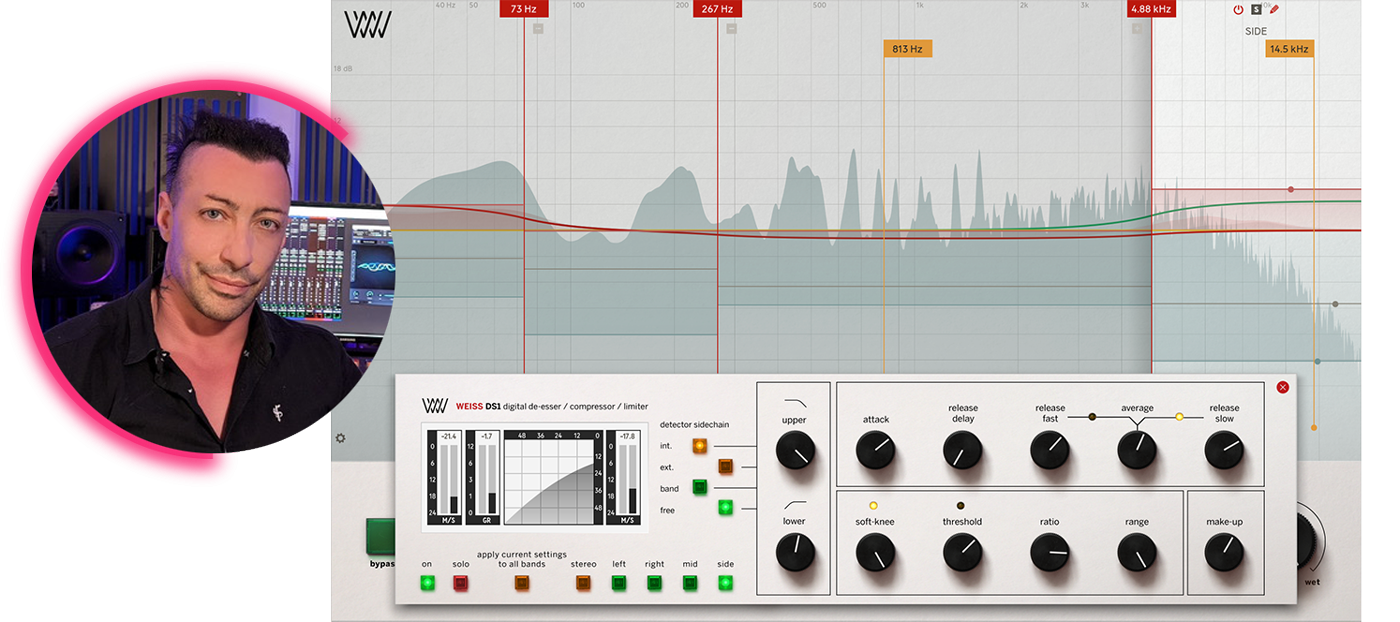The image size is (1400, 622).
Task: Select the 'stereo' channel mode button
Action: tap(584, 583)
